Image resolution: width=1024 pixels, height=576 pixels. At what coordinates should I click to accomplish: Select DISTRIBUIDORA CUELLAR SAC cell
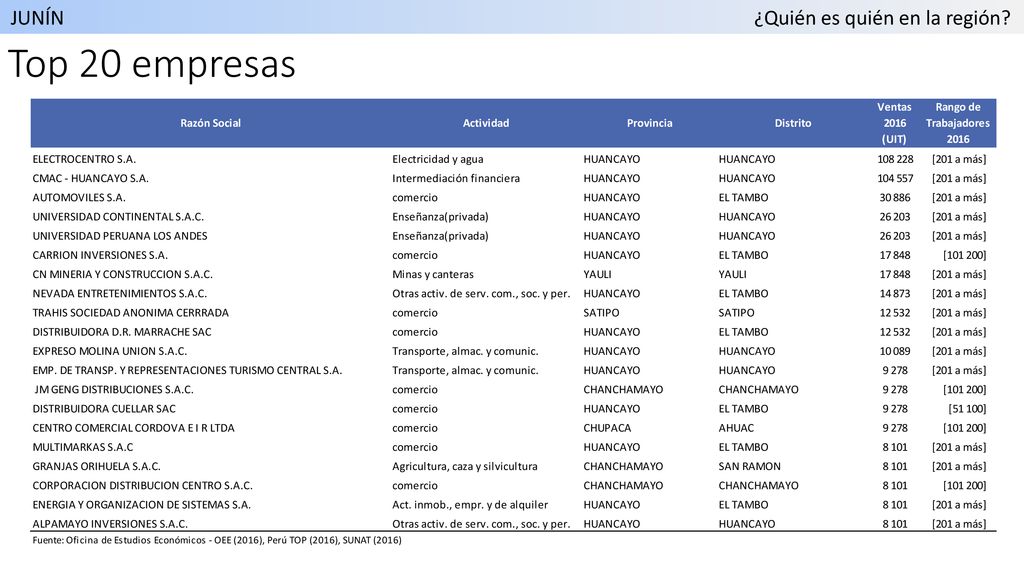104,409
